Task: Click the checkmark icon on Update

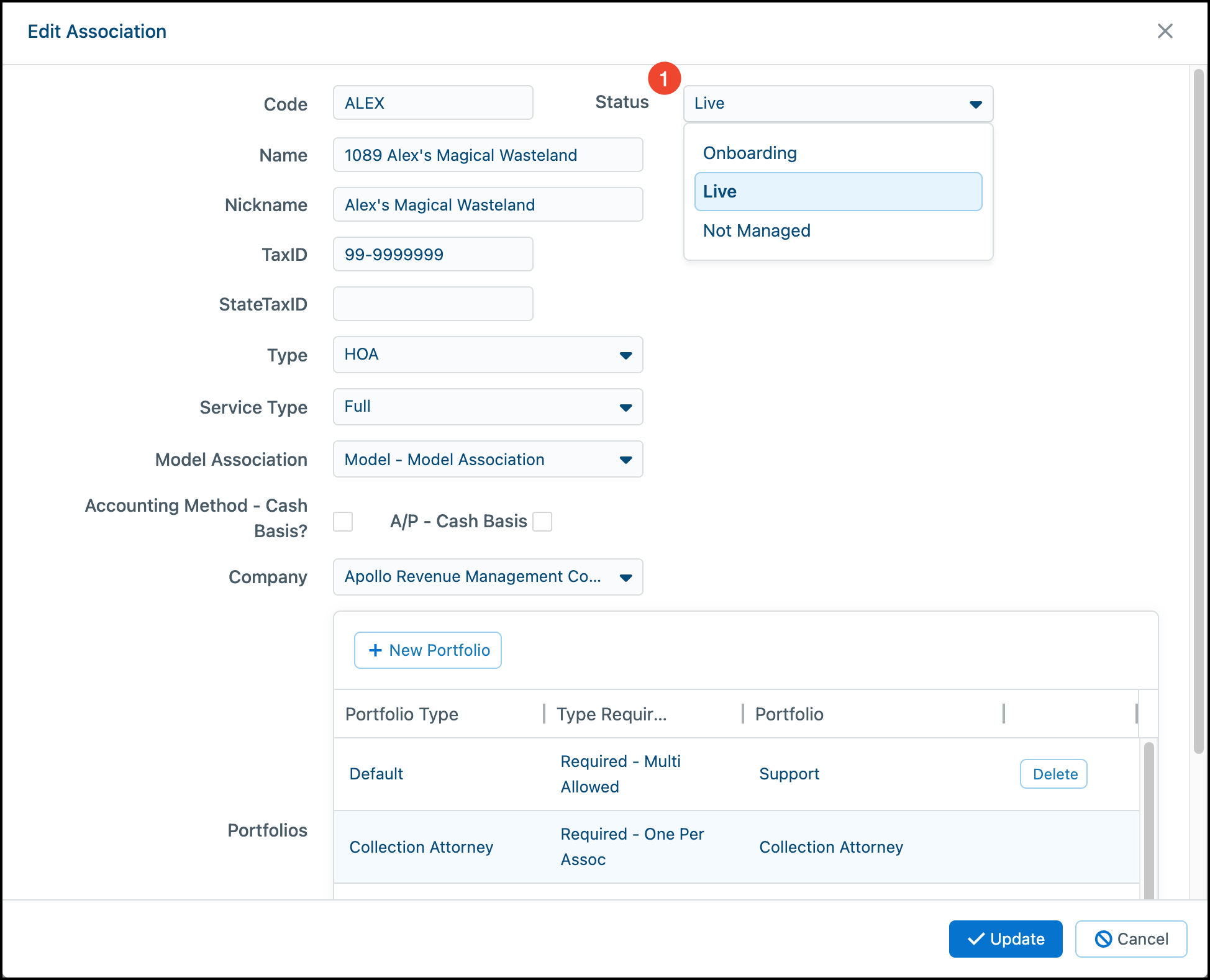Action: tap(976, 938)
